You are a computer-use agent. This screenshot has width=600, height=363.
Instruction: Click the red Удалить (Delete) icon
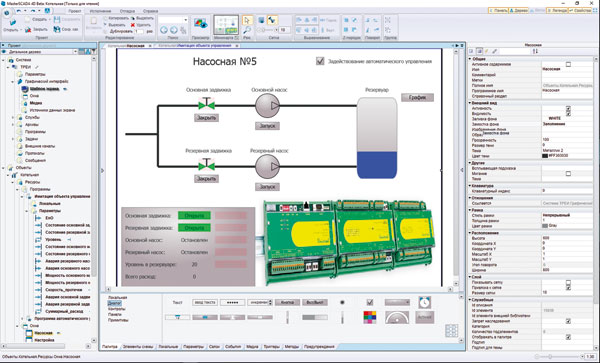pyautogui.click(x=133, y=25)
